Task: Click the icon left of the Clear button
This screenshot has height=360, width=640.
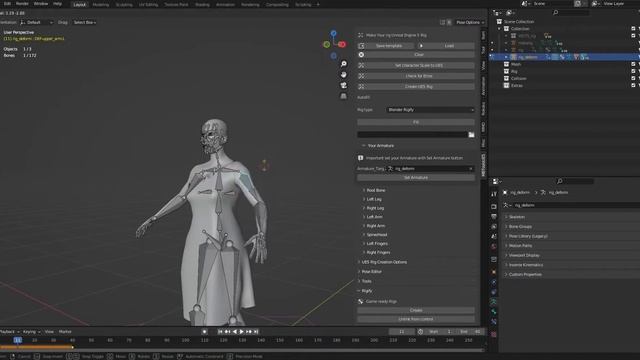Action: pos(361,55)
